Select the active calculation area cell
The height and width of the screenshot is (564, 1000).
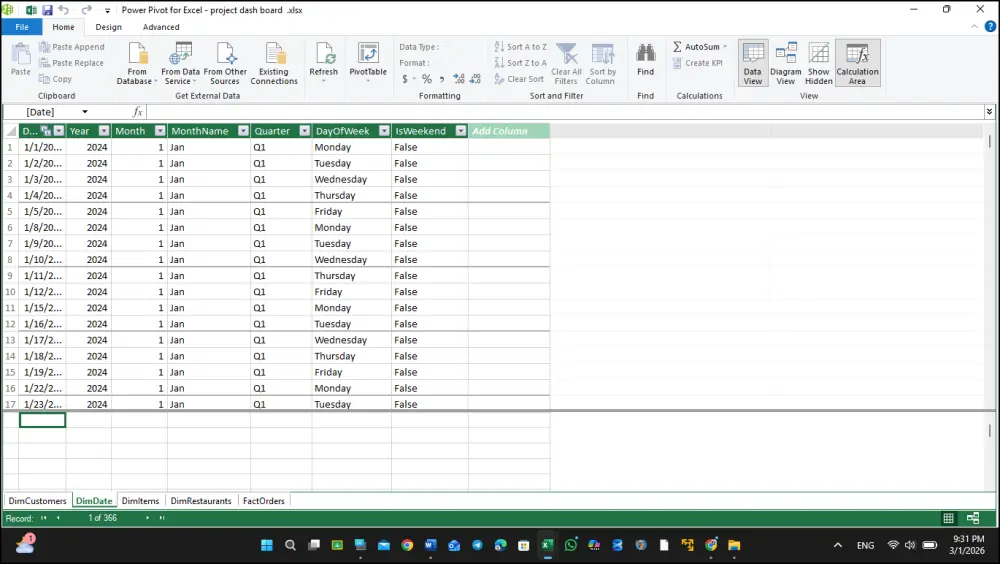42,420
